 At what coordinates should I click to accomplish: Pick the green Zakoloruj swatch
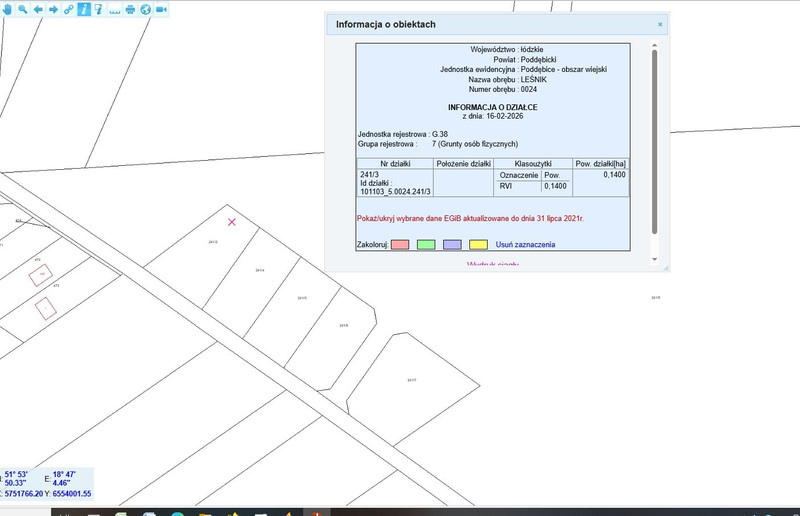tap(425, 244)
